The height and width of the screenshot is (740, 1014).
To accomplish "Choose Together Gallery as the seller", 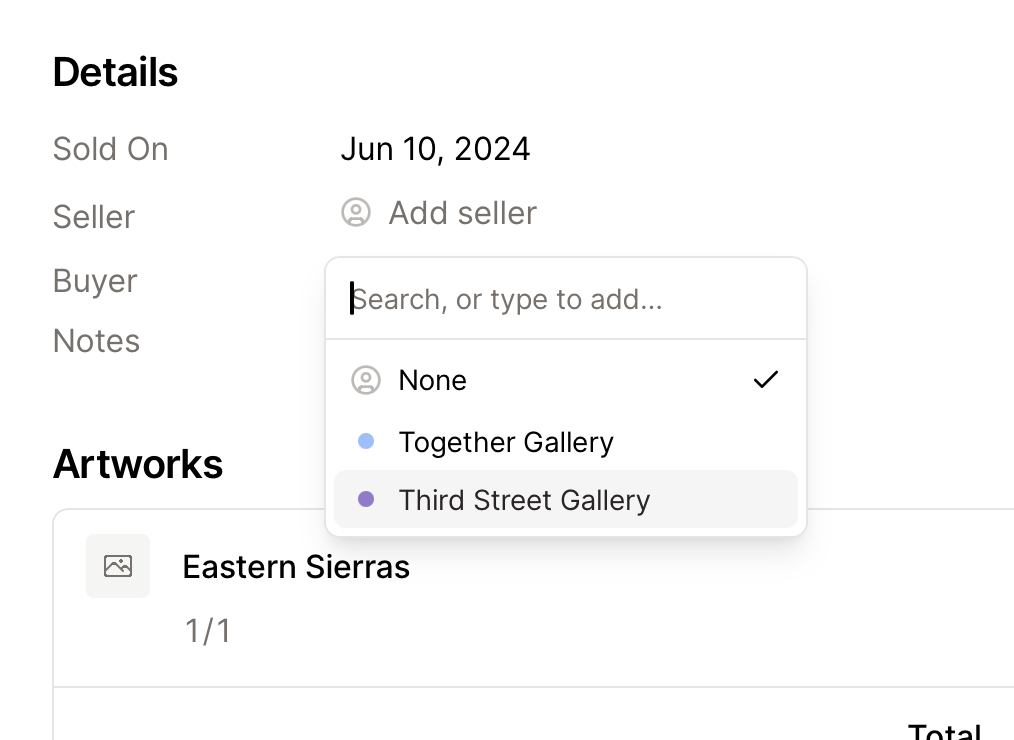I will click(506, 442).
